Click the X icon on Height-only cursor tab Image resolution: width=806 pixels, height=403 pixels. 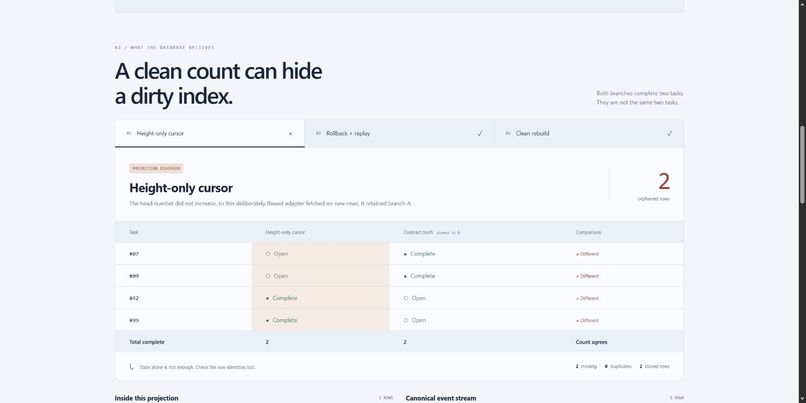click(290, 134)
